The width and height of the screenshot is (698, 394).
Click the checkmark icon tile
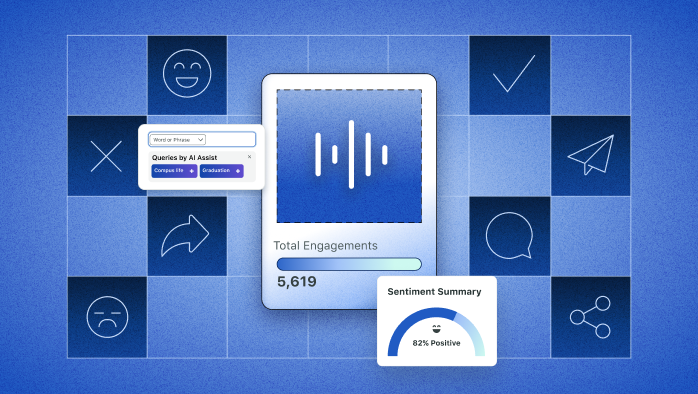(510, 75)
